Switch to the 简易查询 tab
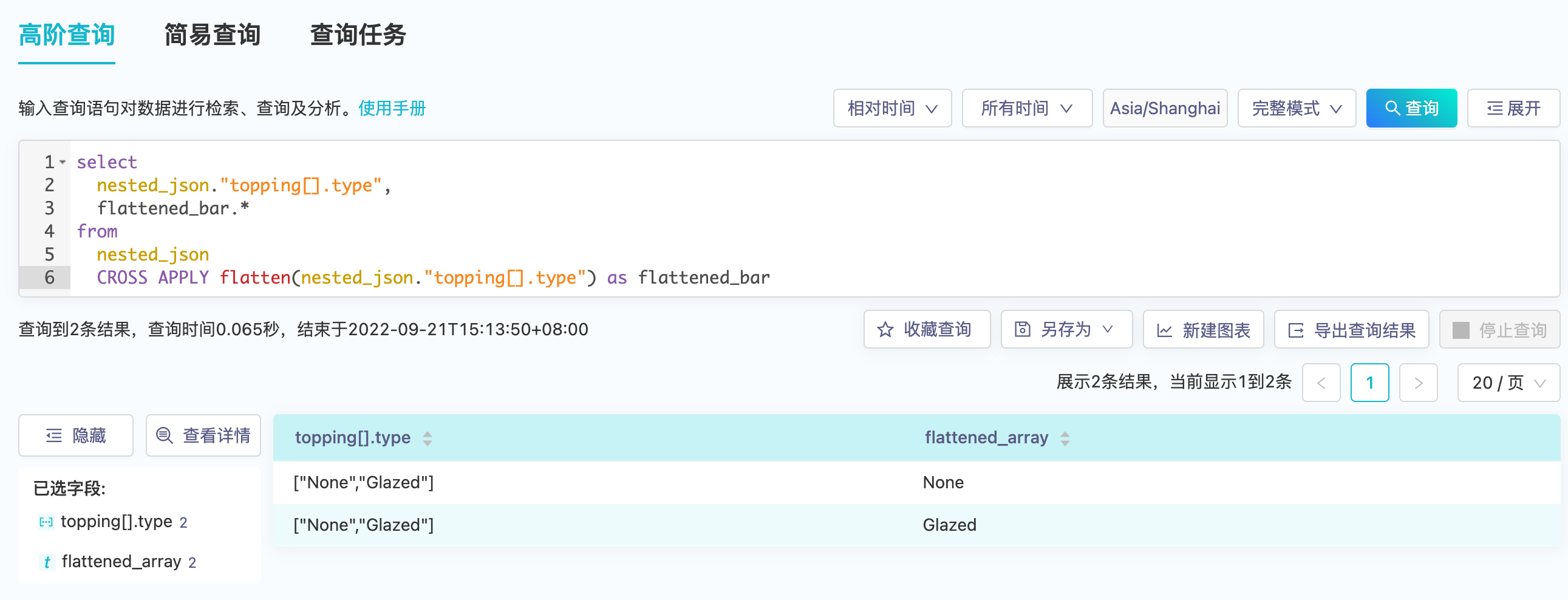This screenshot has width=1568, height=600. click(x=212, y=35)
